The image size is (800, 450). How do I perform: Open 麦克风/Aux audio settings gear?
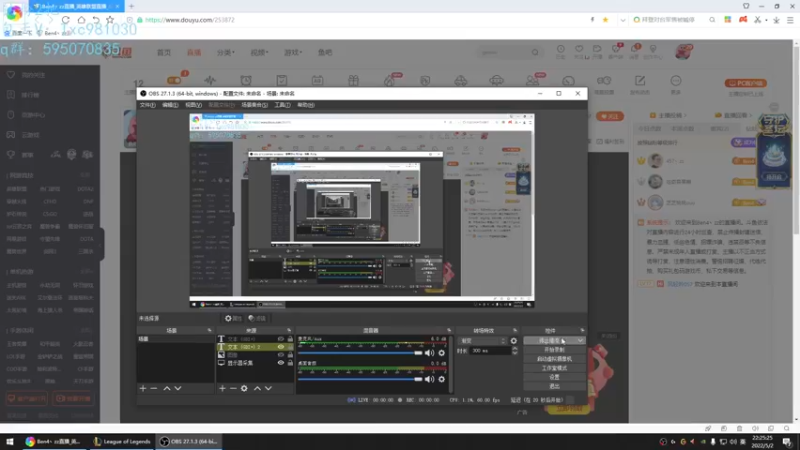[442, 353]
